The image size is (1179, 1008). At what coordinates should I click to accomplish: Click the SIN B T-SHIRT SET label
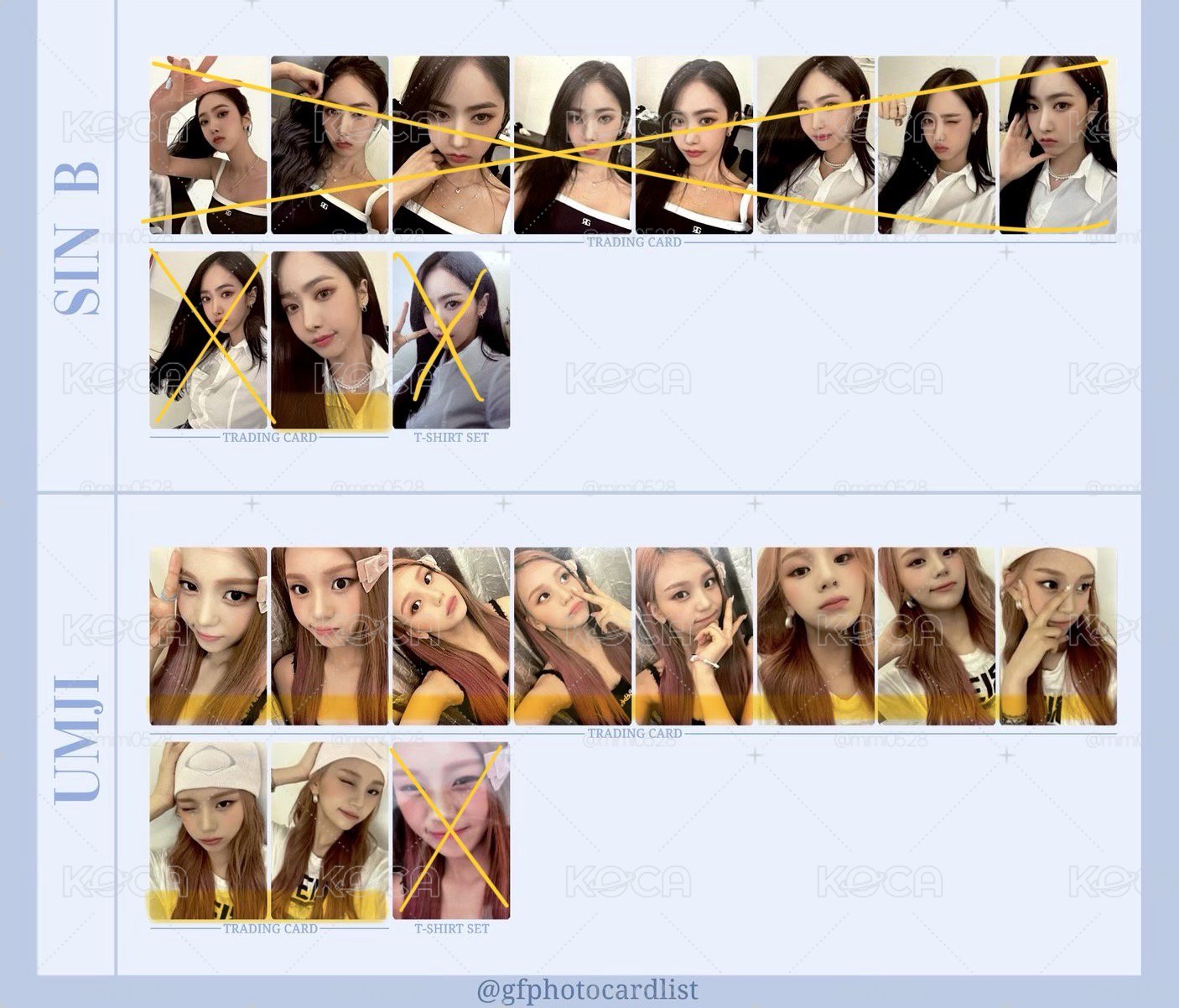451,438
